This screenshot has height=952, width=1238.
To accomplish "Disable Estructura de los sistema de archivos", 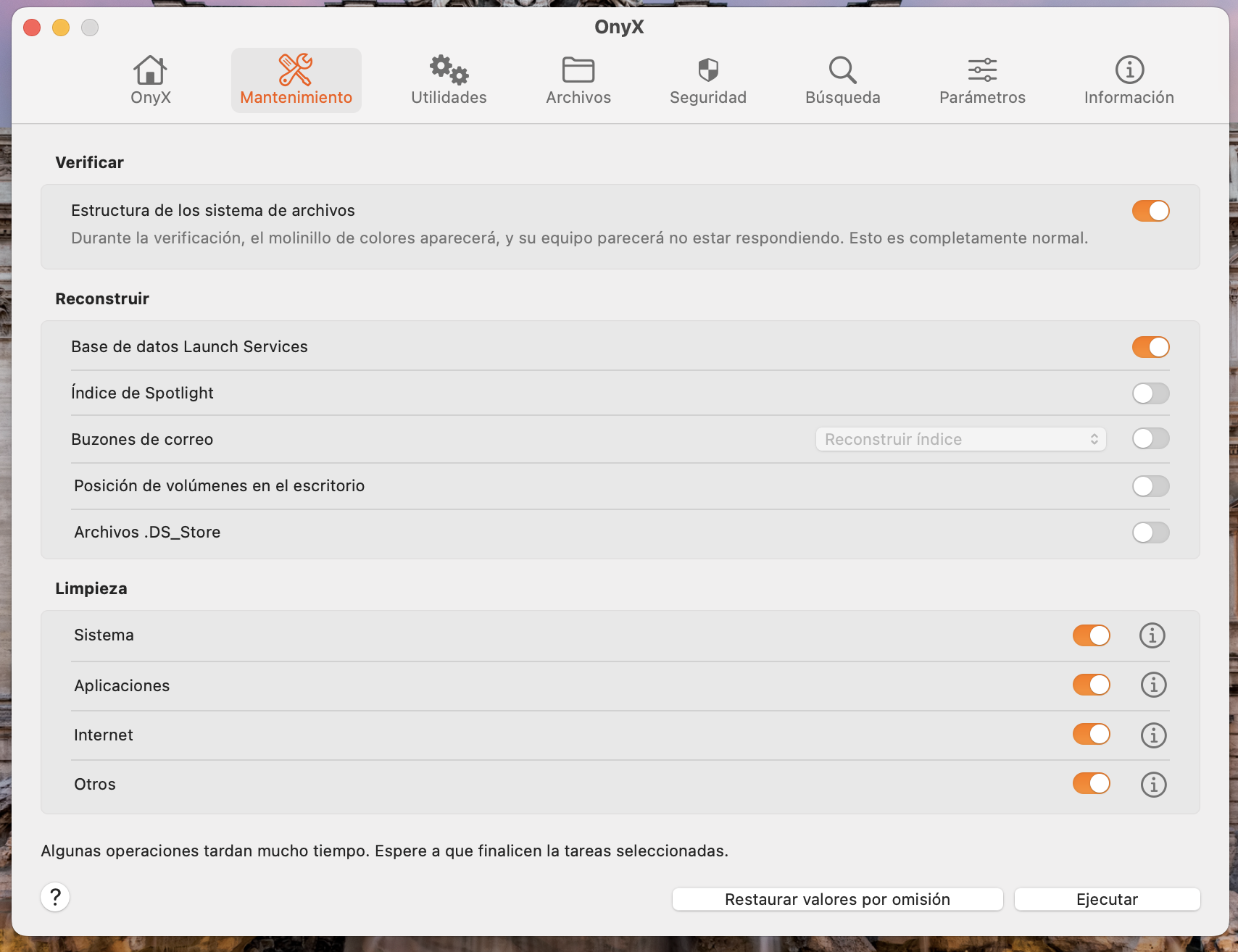I will point(1151,211).
